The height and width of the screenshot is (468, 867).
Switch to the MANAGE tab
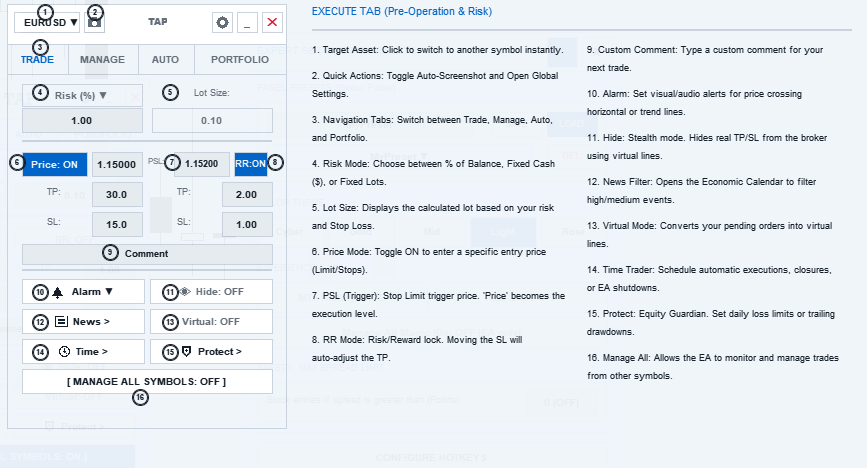pyautogui.click(x=102, y=59)
